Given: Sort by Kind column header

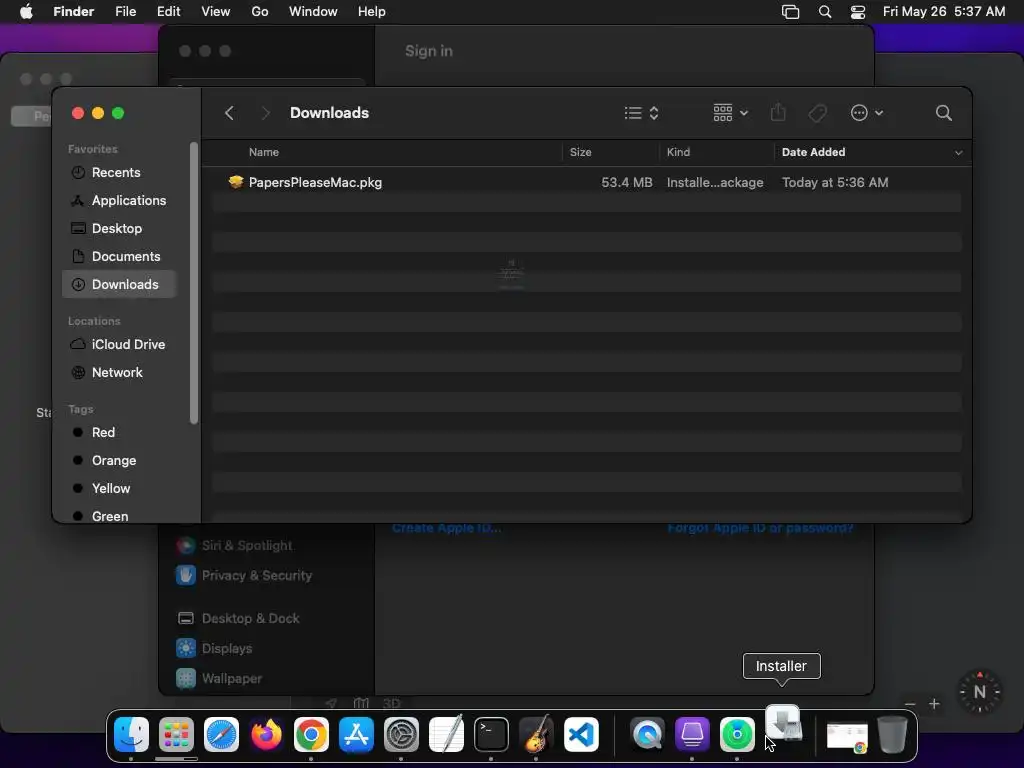Looking at the screenshot, I should tap(679, 152).
